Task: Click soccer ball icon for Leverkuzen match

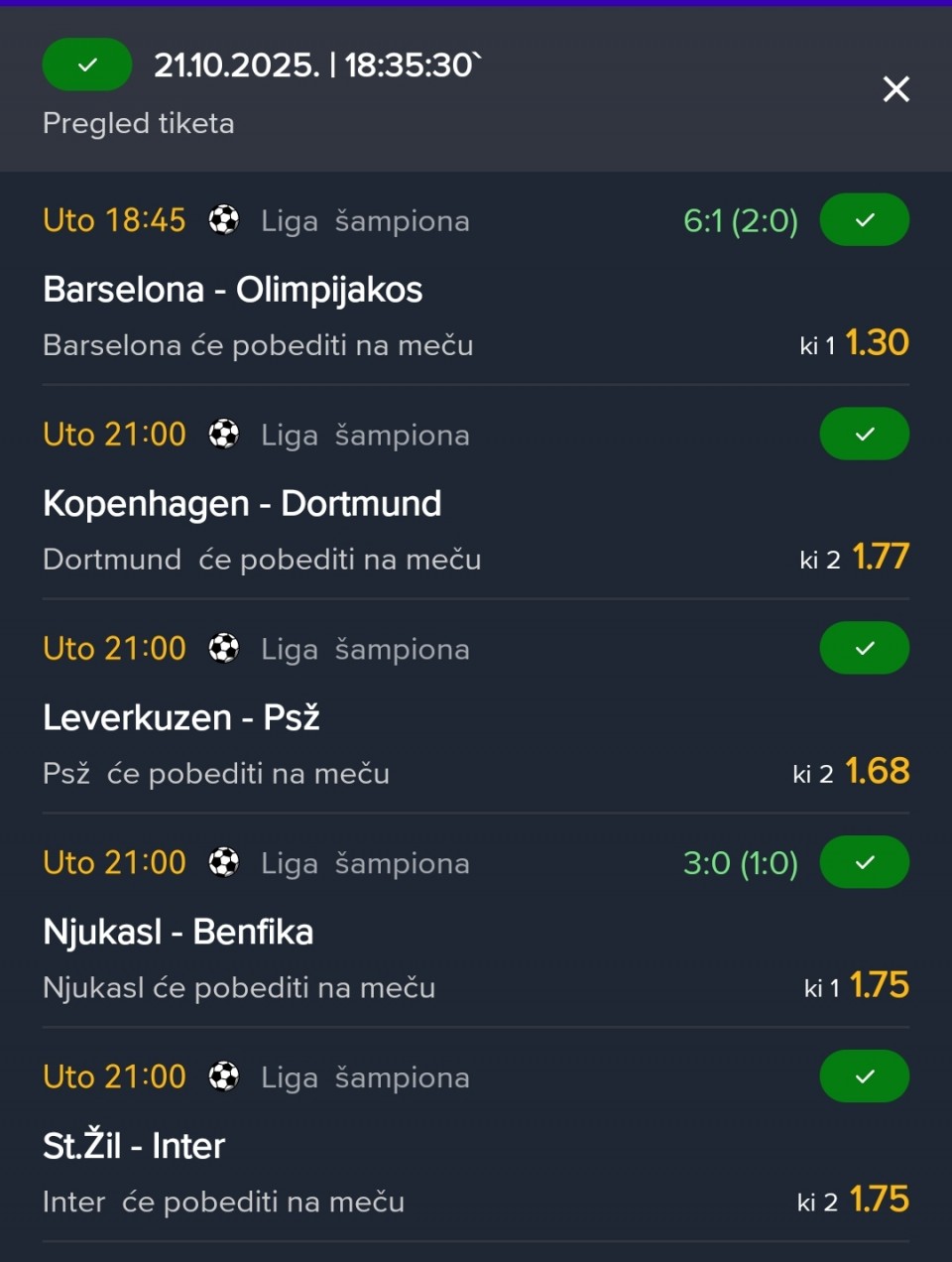Action: (x=224, y=648)
